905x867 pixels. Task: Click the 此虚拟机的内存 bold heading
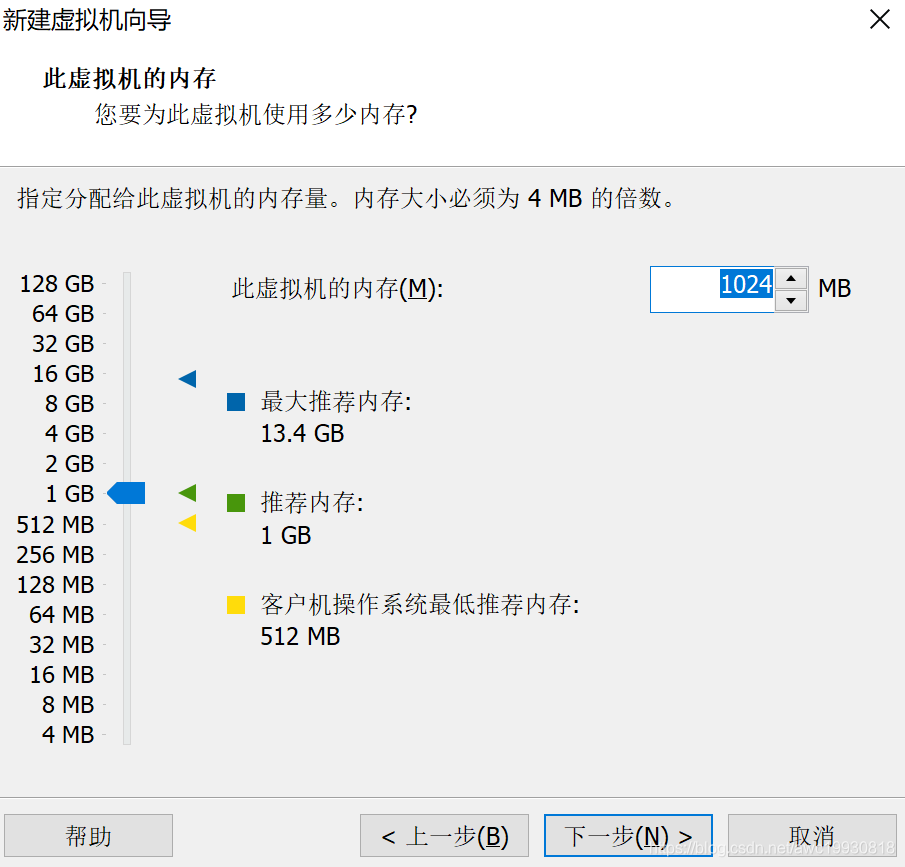129,79
